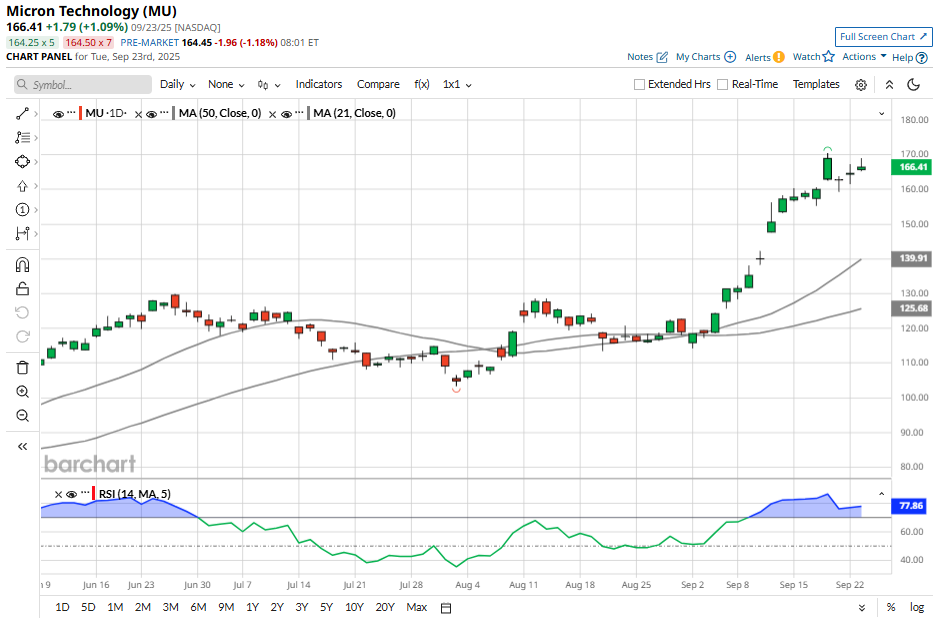
Task: Expand bottom toolbar double chevron down
Action: (x=861, y=608)
